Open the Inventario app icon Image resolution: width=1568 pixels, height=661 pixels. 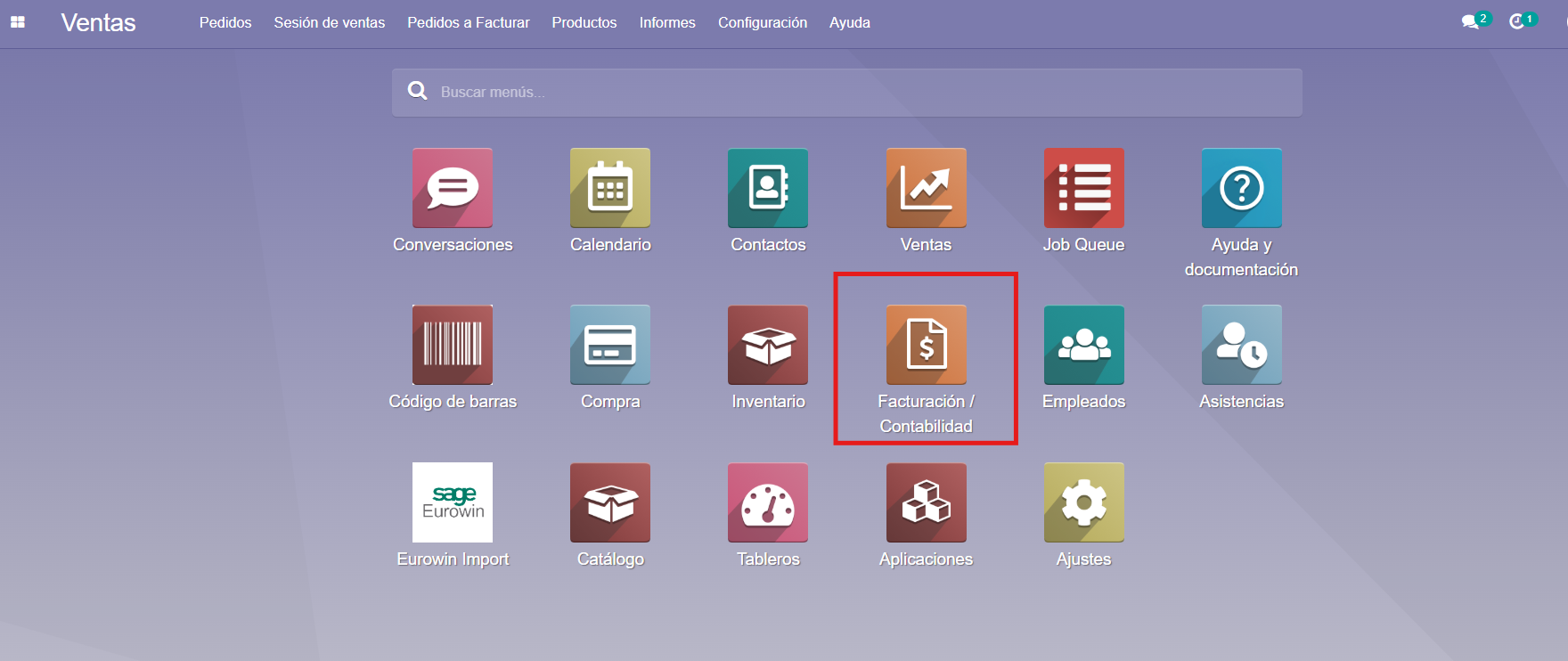(x=768, y=346)
